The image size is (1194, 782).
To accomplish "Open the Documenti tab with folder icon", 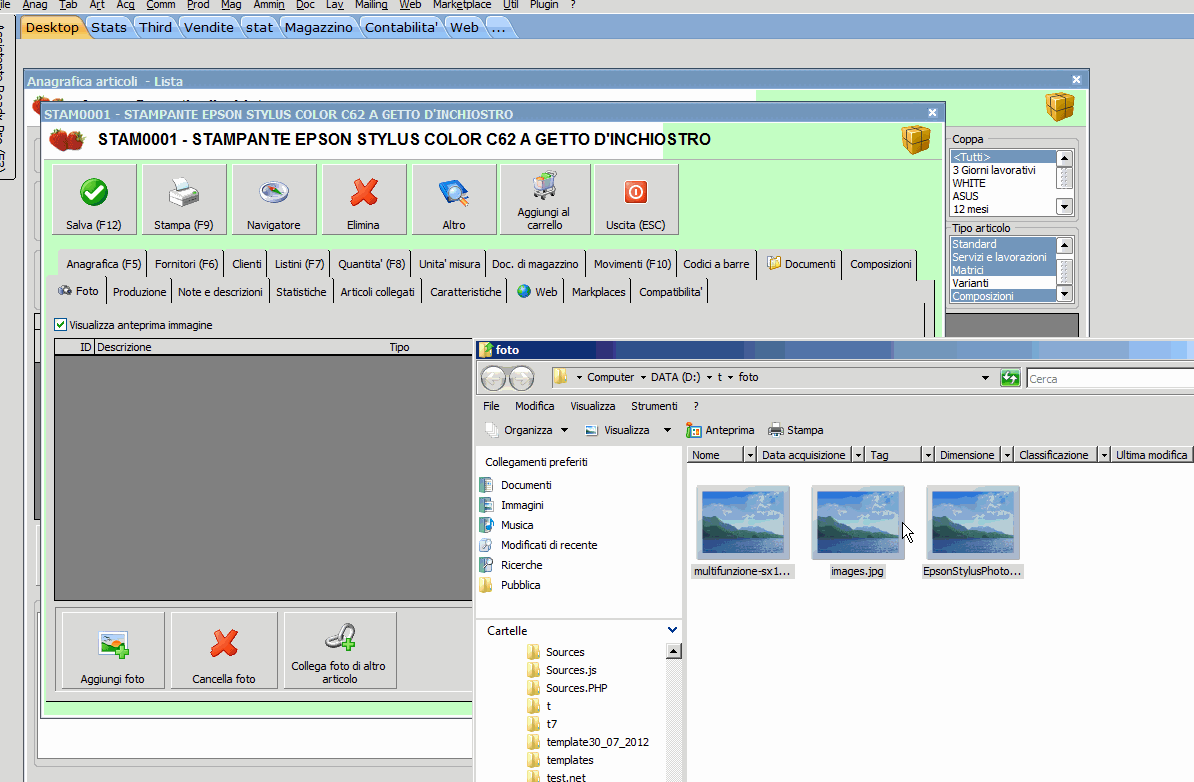I will tap(802, 264).
